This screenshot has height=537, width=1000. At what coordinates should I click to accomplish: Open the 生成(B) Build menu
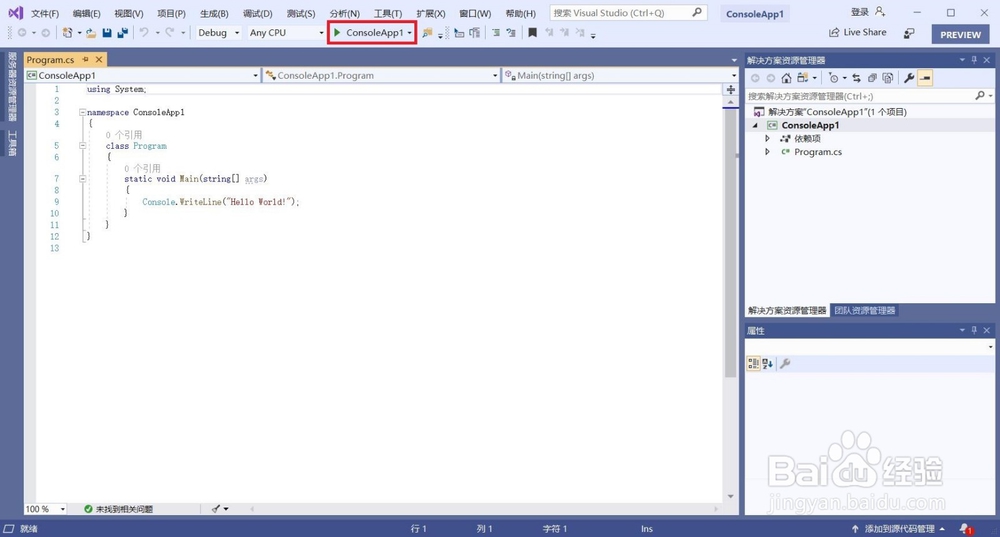pyautogui.click(x=214, y=13)
